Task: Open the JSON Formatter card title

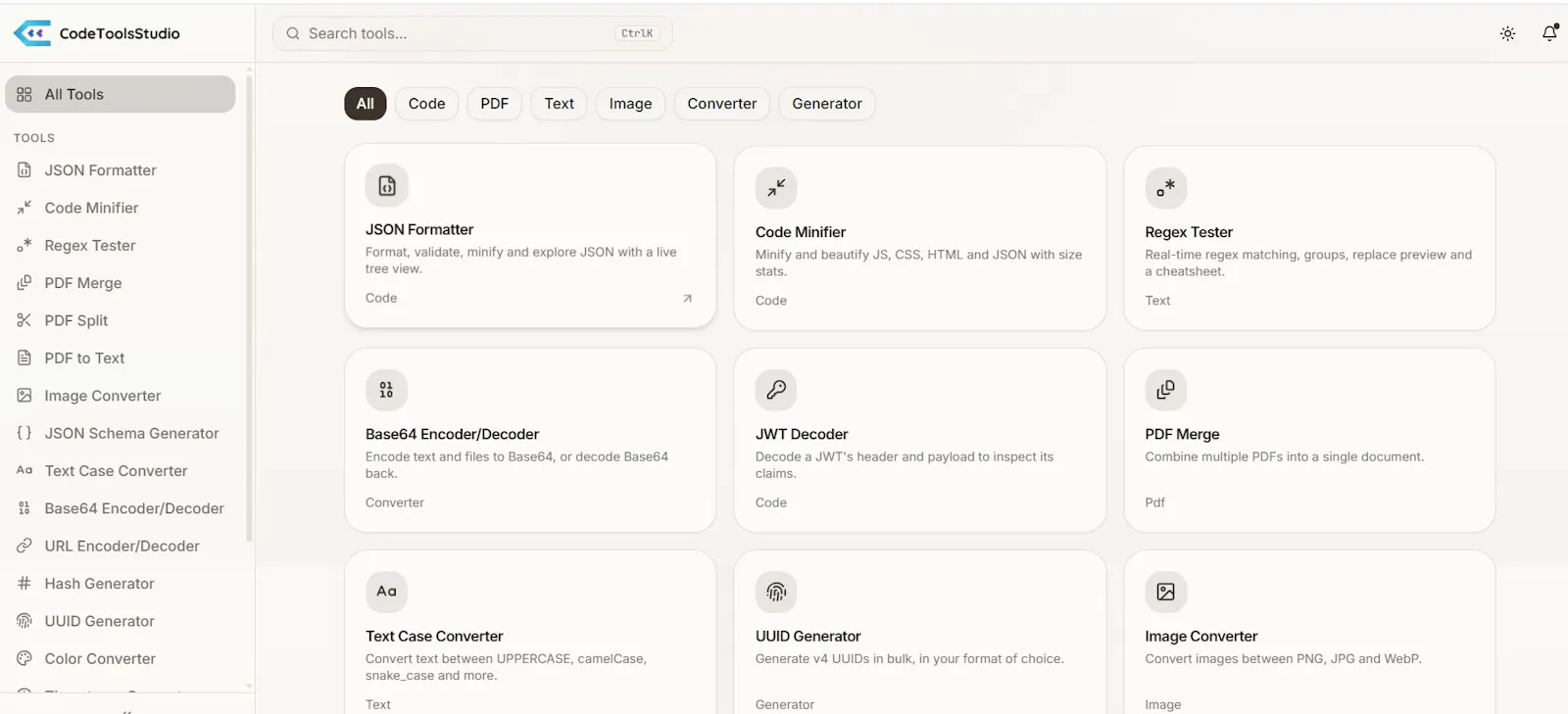Action: click(x=419, y=229)
